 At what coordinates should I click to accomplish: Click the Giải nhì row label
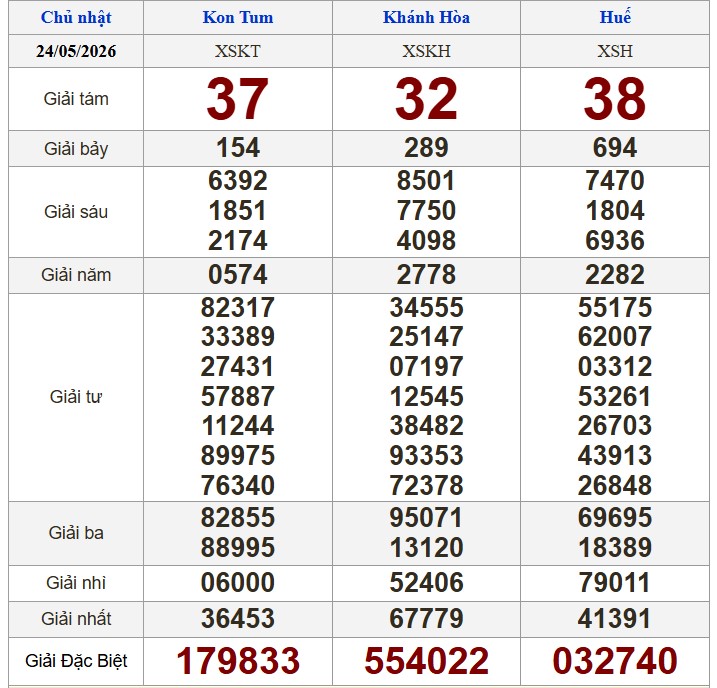pyautogui.click(x=76, y=583)
